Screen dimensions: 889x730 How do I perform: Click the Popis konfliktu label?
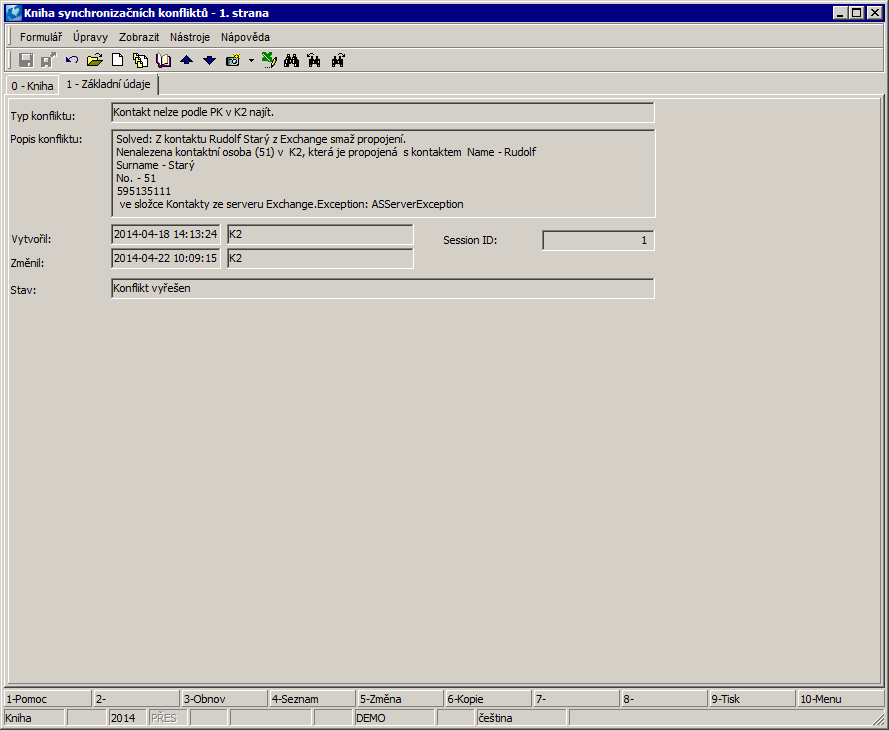pyautogui.click(x=46, y=139)
